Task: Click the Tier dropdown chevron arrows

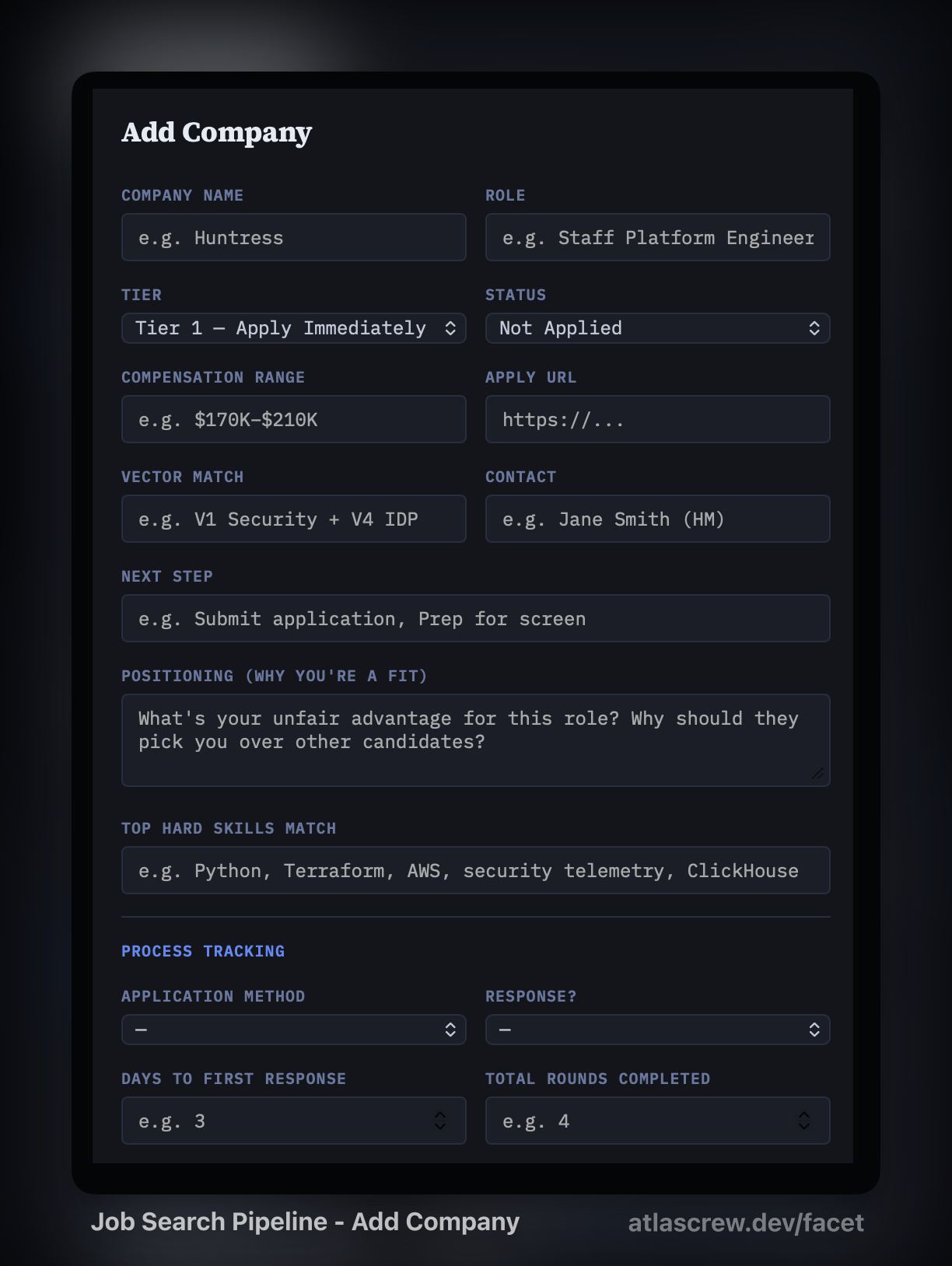Action: tap(450, 328)
